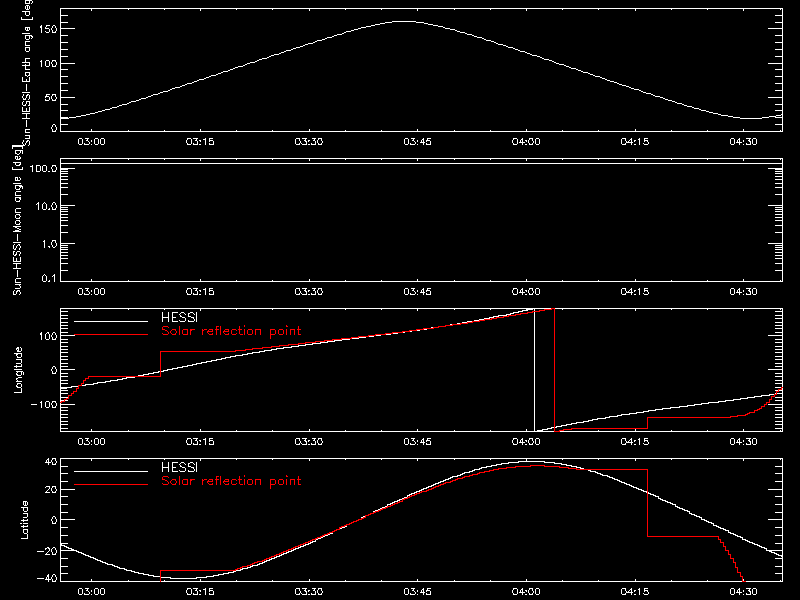
Task: Click 03:00 time label under Earth angle plot
Action: [x=91, y=142]
